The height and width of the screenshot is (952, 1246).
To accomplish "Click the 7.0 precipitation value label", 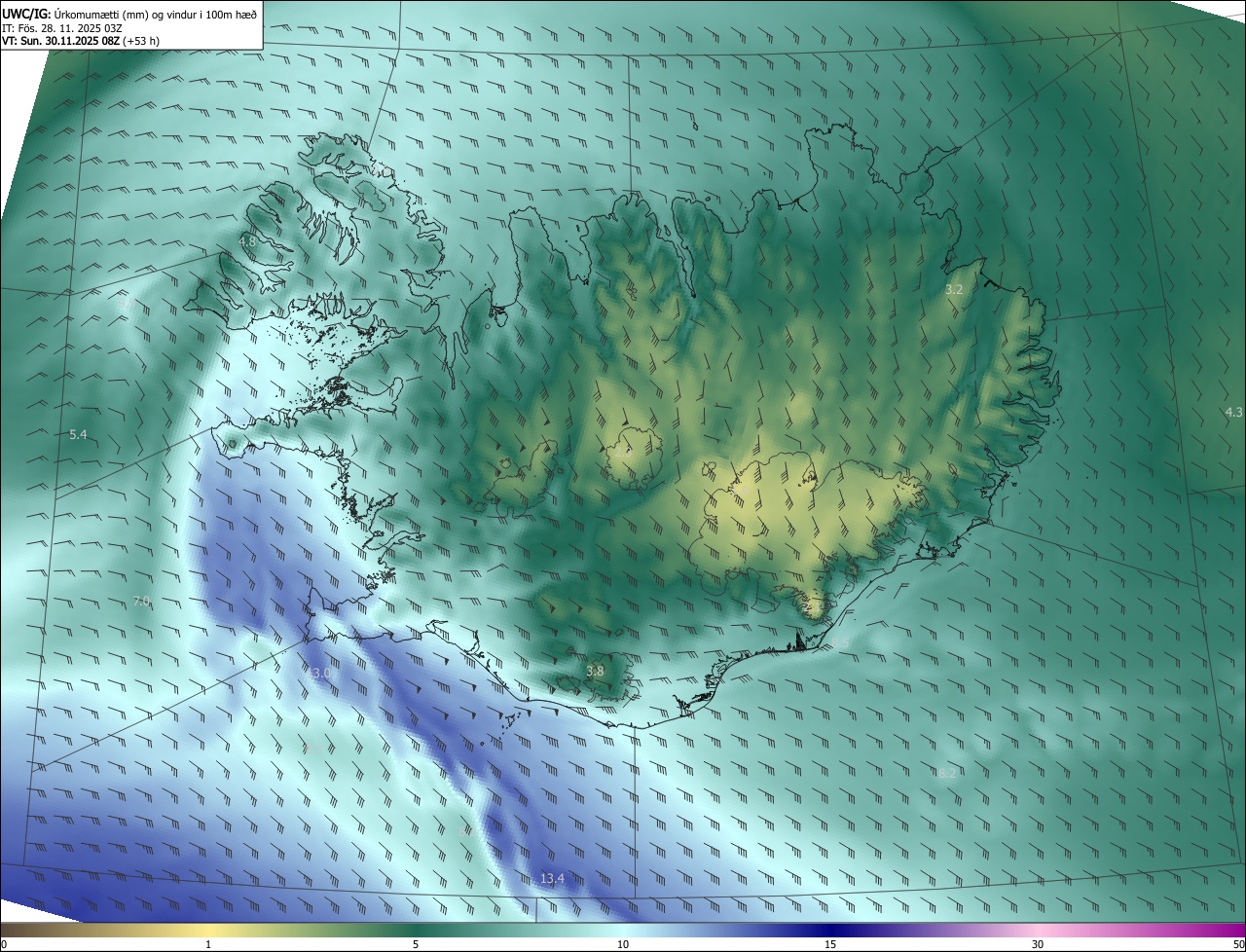I will [142, 602].
